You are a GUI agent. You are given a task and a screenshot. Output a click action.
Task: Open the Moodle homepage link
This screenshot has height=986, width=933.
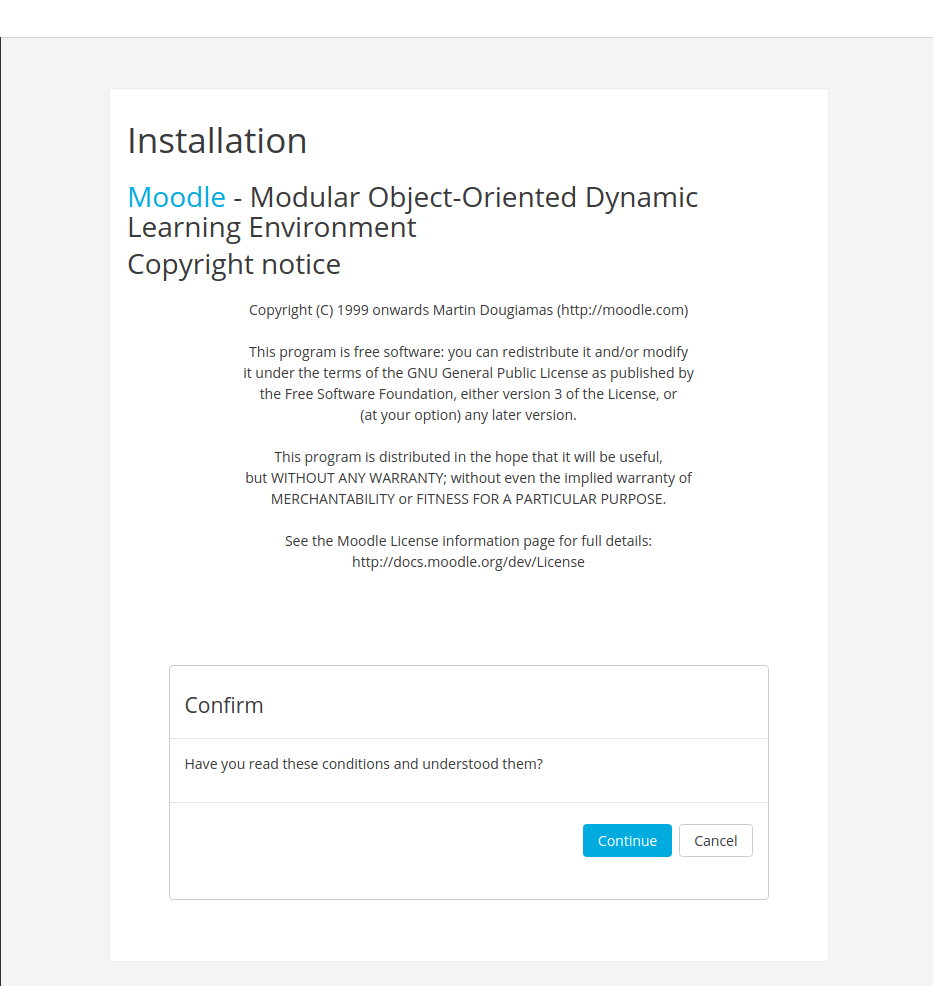[x=176, y=197]
